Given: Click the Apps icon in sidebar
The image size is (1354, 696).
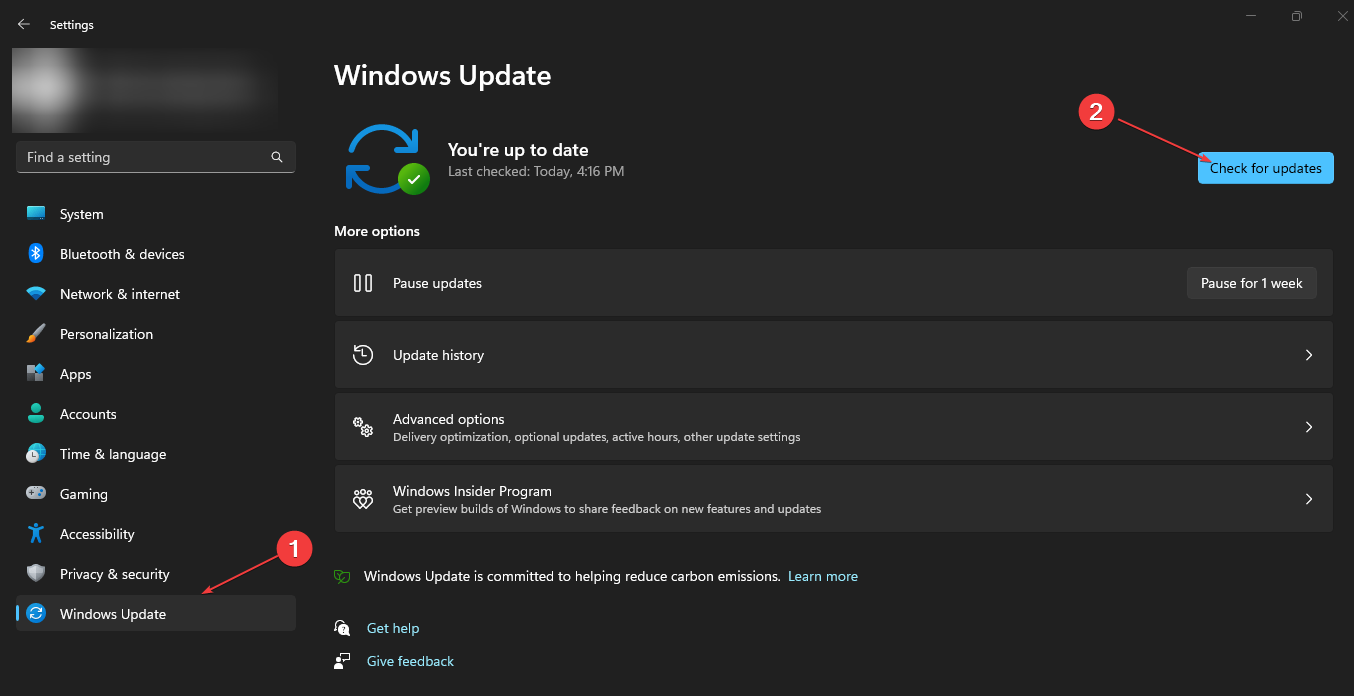Looking at the screenshot, I should [36, 374].
